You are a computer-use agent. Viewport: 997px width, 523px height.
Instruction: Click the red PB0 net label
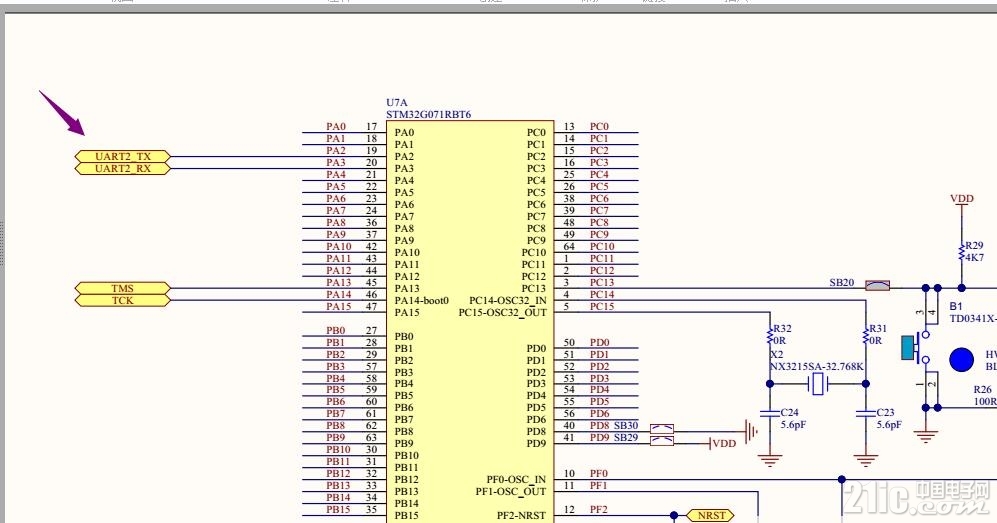[x=335, y=330]
